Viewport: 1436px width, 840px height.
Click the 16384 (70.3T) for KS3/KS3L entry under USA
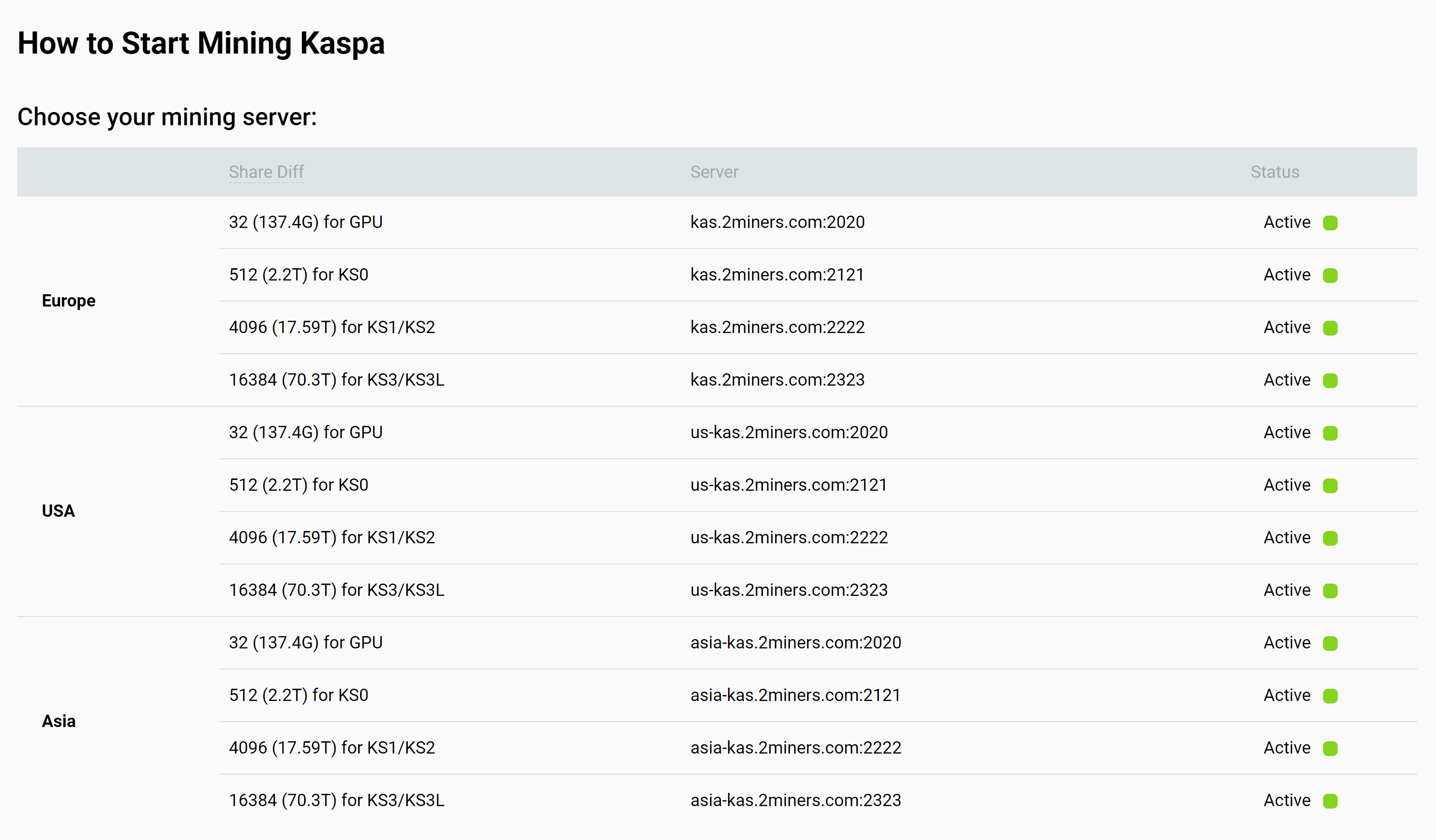pyautogui.click(x=336, y=590)
